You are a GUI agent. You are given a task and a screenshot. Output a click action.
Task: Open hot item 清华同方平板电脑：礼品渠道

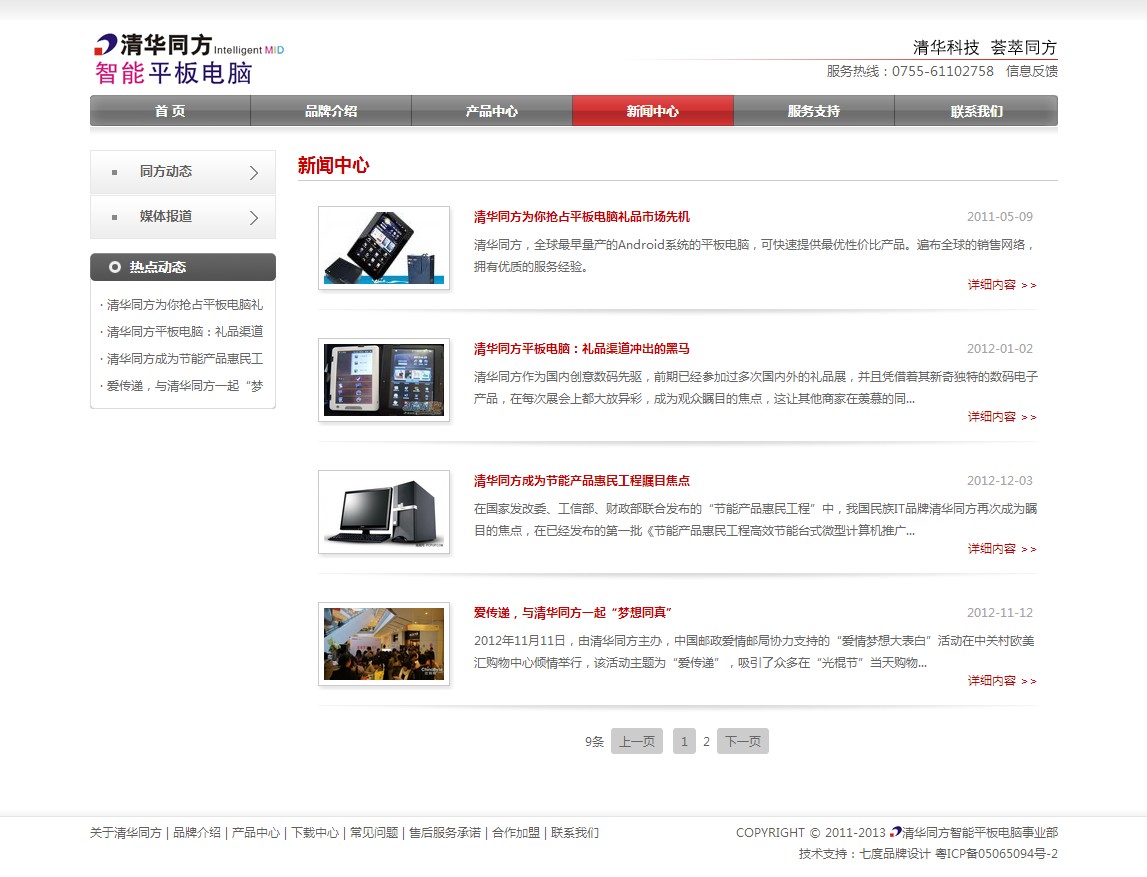click(x=184, y=331)
